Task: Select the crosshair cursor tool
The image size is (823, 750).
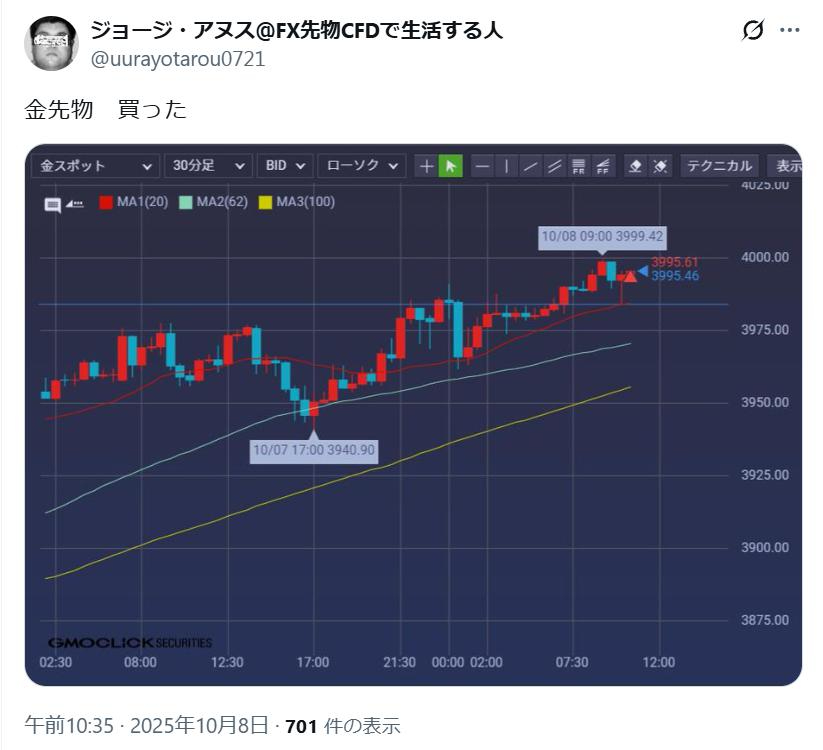Action: pos(427,166)
